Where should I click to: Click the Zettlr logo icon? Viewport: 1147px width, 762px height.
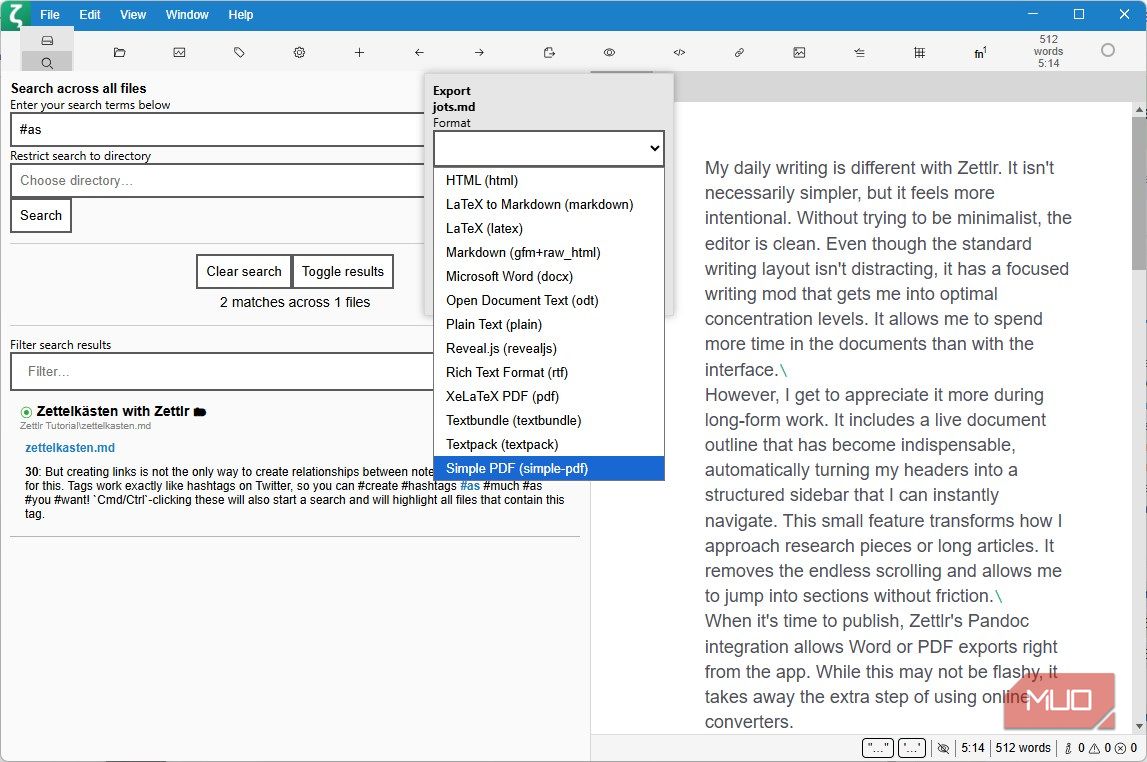15,15
